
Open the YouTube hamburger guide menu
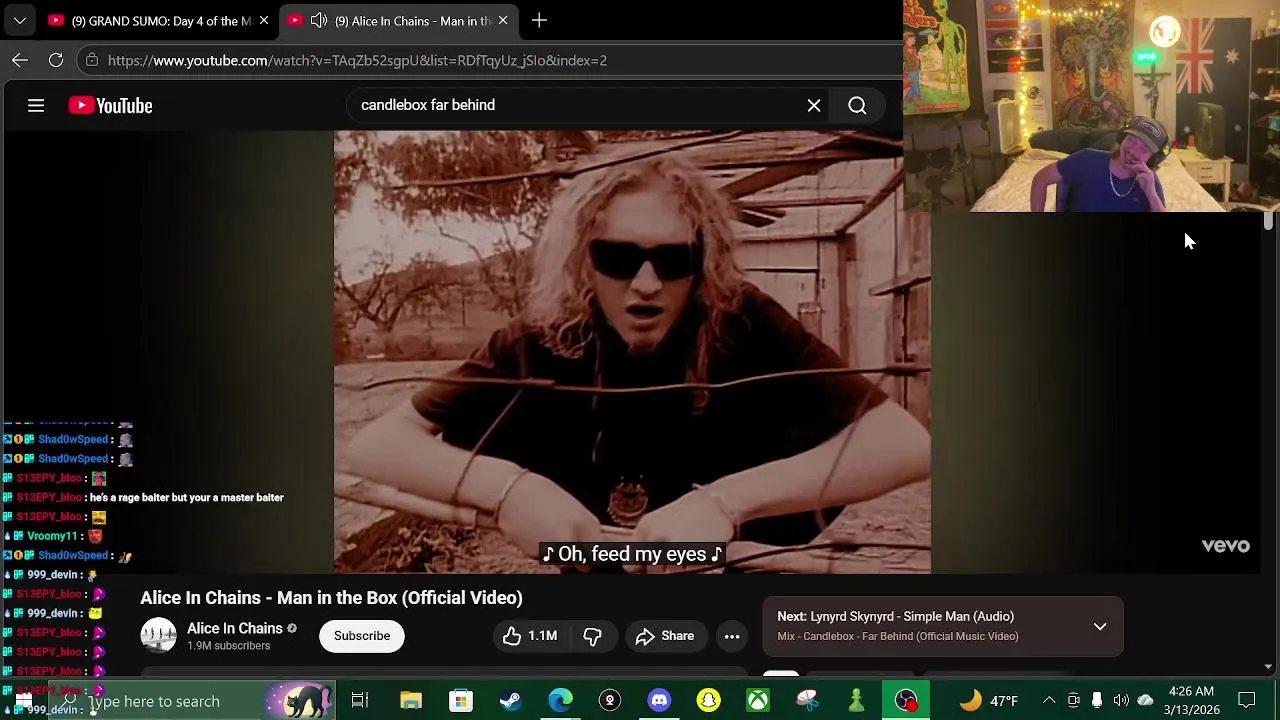point(36,105)
